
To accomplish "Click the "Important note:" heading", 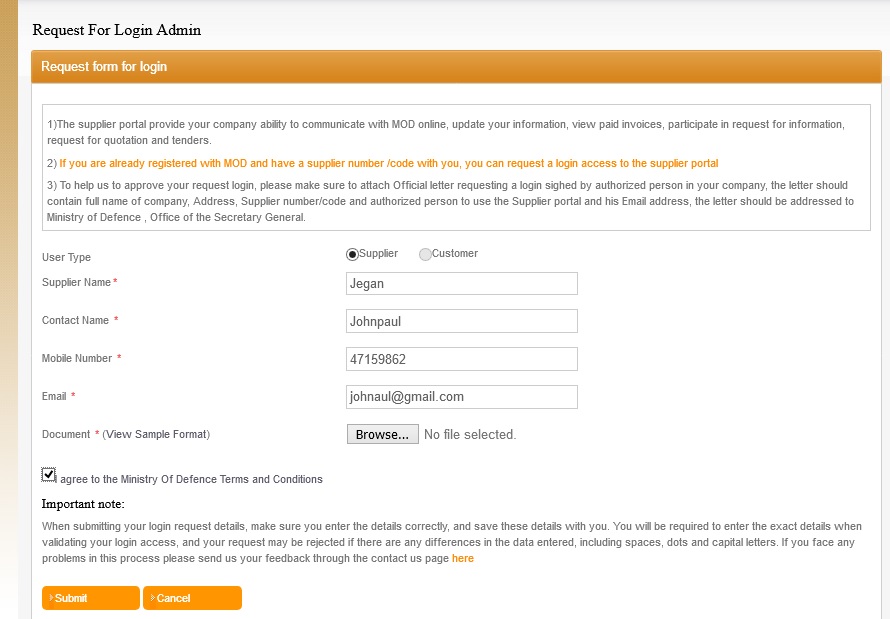I will [x=83, y=504].
